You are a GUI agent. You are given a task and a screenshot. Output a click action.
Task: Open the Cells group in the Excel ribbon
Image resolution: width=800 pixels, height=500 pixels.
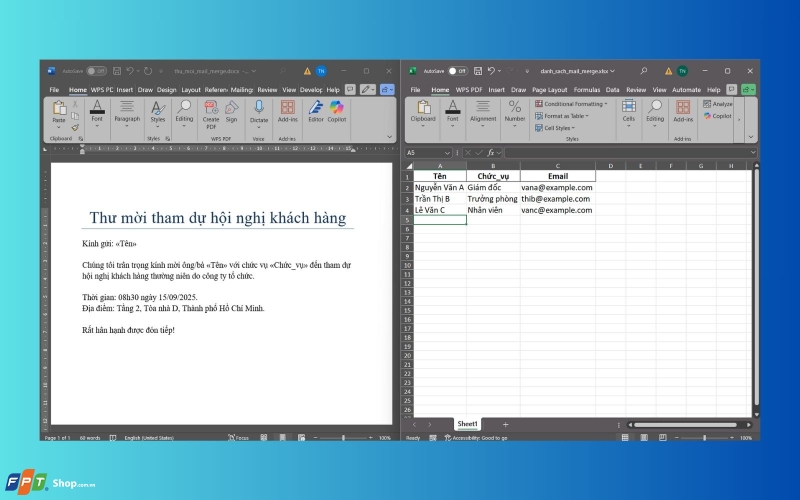pyautogui.click(x=629, y=113)
